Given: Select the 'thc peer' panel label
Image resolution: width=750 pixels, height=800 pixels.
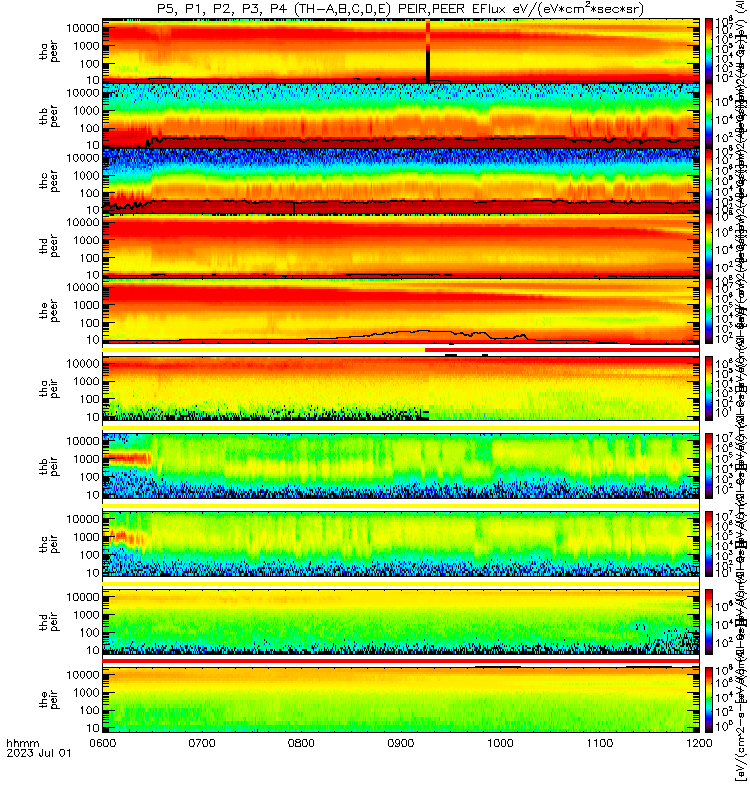Looking at the screenshot, I should pyautogui.click(x=49, y=181).
